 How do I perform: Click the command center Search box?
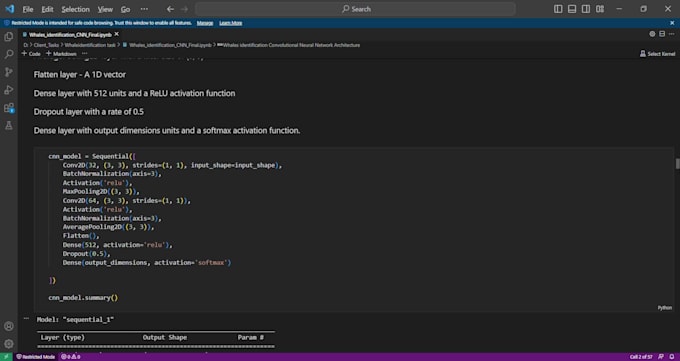click(356, 9)
